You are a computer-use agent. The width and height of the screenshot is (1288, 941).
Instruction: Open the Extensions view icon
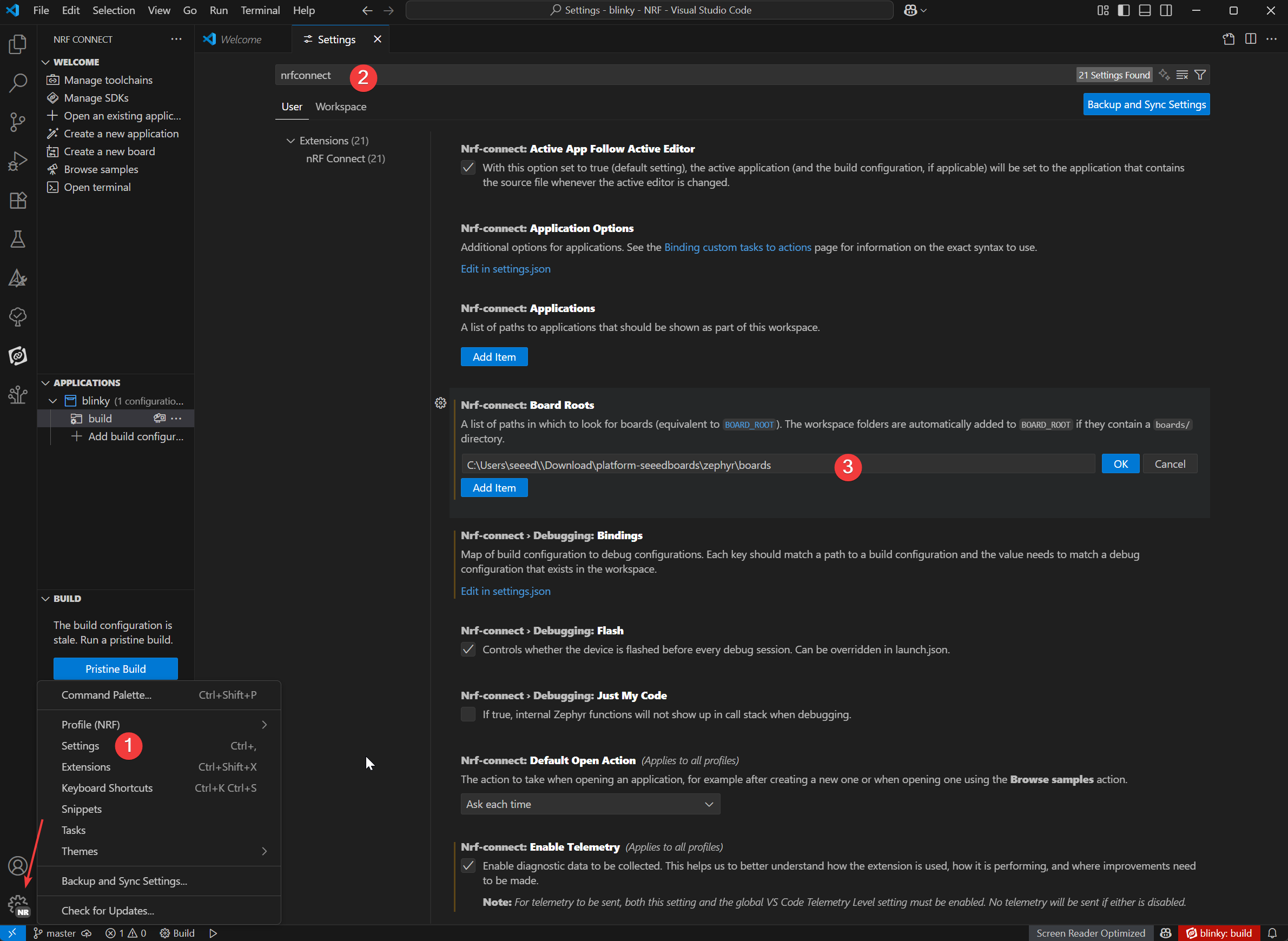point(18,200)
